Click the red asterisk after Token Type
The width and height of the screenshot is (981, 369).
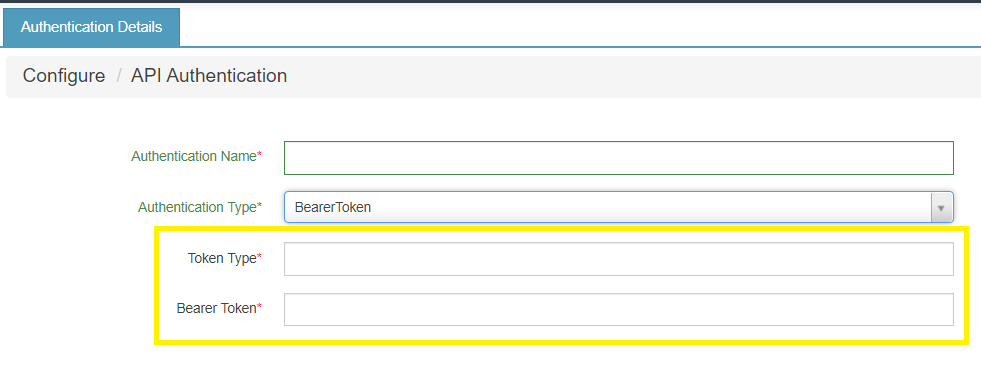pyautogui.click(x=260, y=257)
